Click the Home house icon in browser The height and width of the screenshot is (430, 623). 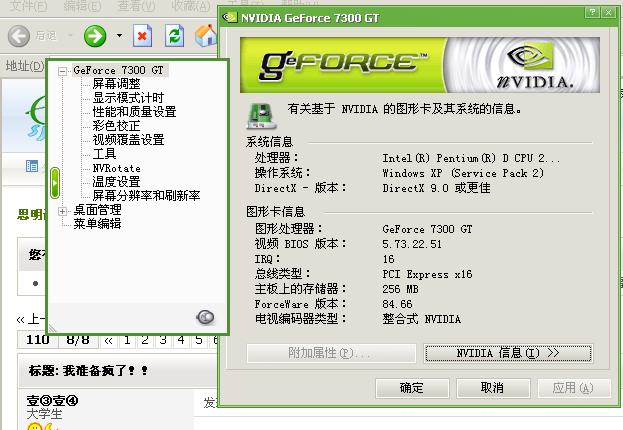tap(206, 36)
